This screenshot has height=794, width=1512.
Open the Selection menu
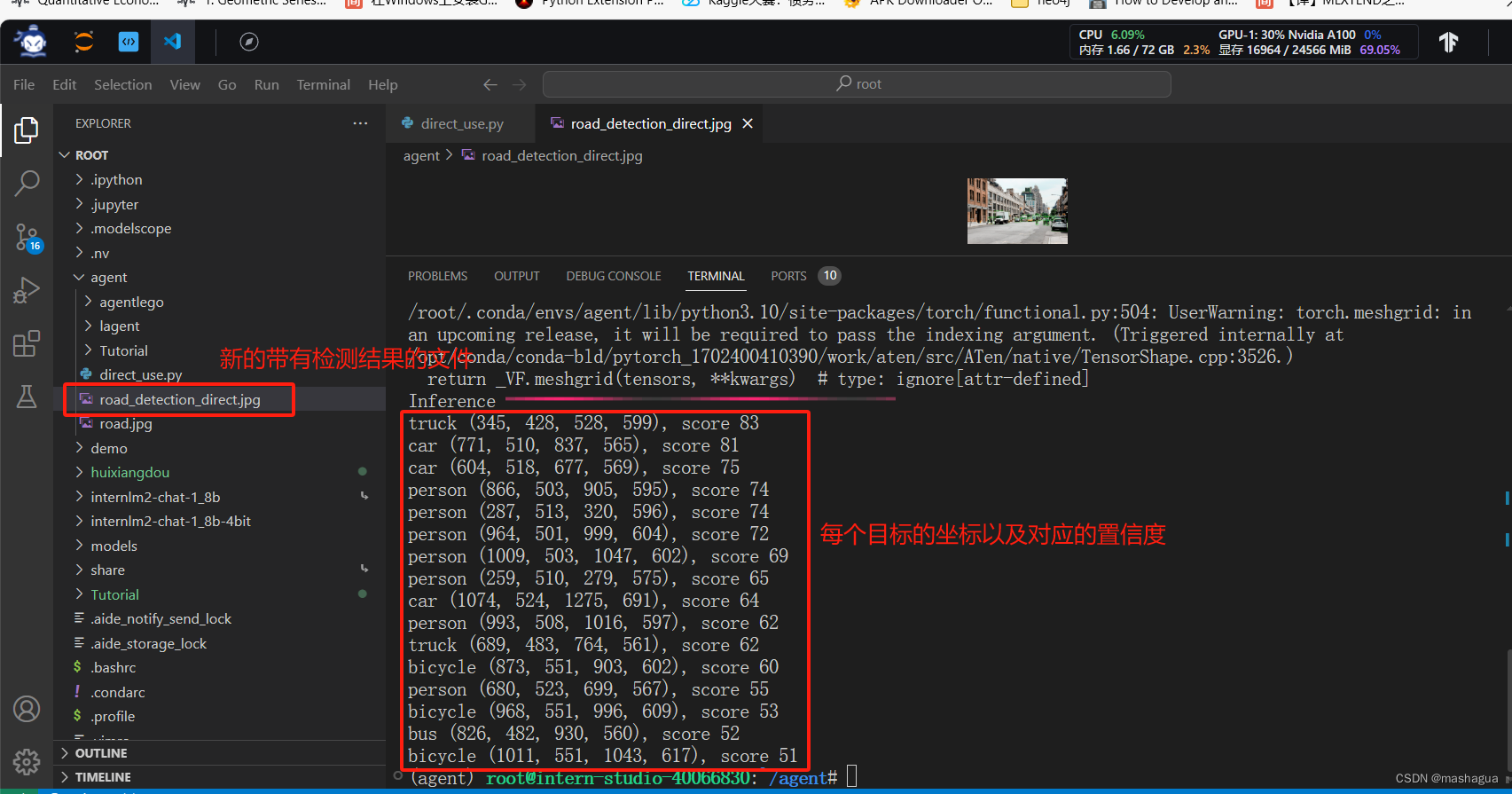pyautogui.click(x=123, y=84)
